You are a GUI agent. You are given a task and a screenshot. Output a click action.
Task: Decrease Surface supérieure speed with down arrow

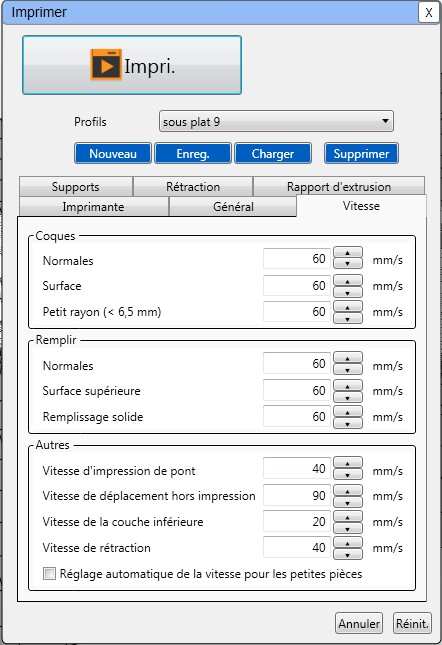click(x=348, y=397)
